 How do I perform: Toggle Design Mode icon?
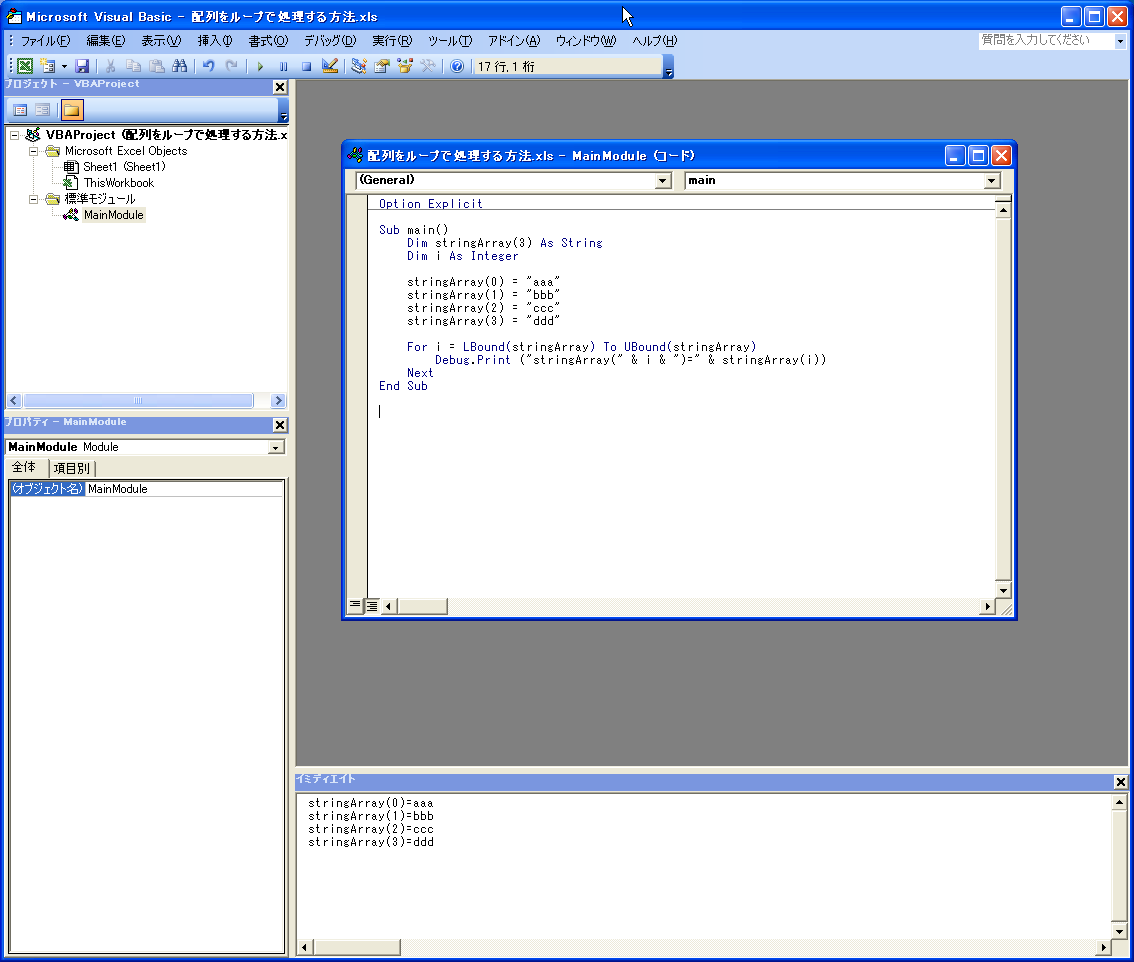pyautogui.click(x=330, y=66)
